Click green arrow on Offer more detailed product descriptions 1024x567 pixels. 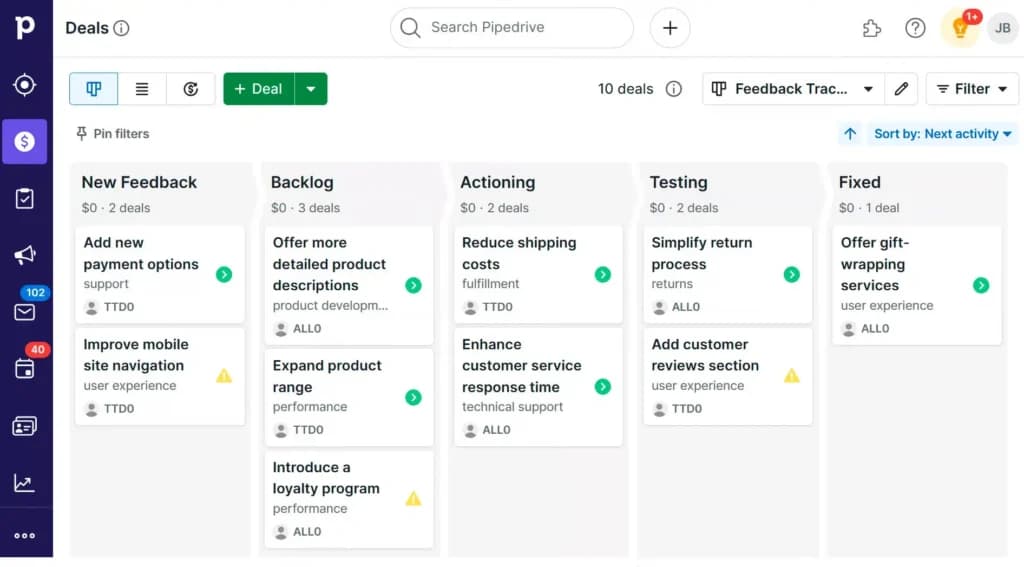coord(413,285)
